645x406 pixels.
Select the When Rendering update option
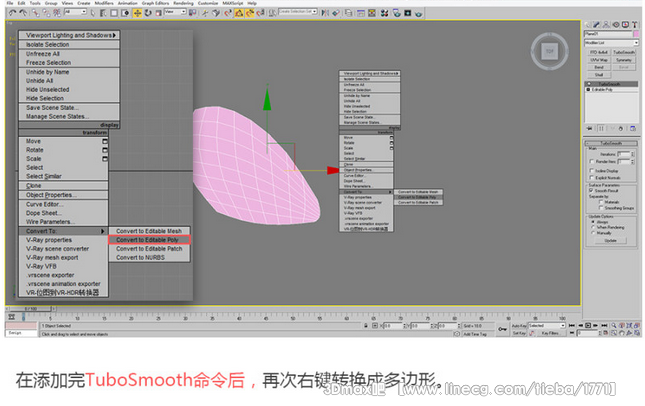point(593,227)
